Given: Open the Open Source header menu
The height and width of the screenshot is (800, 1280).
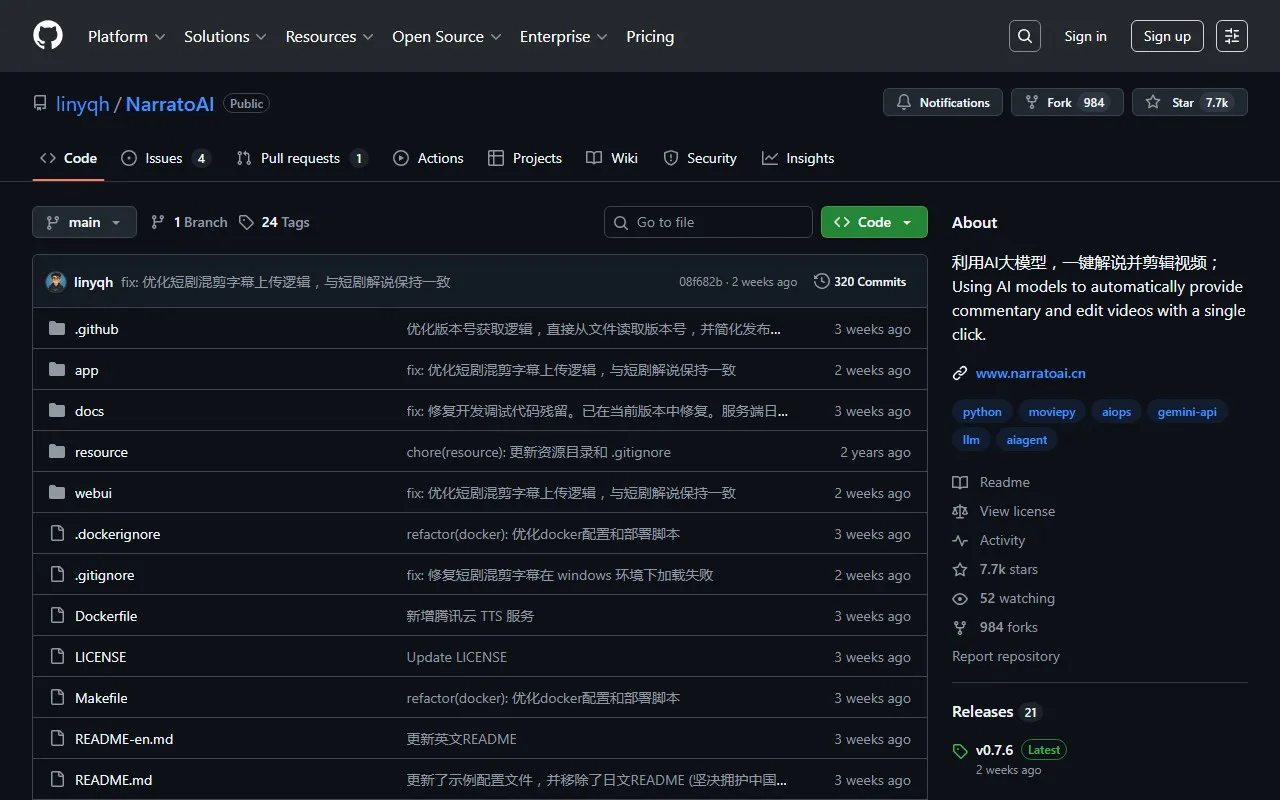Looking at the screenshot, I should tap(447, 36).
